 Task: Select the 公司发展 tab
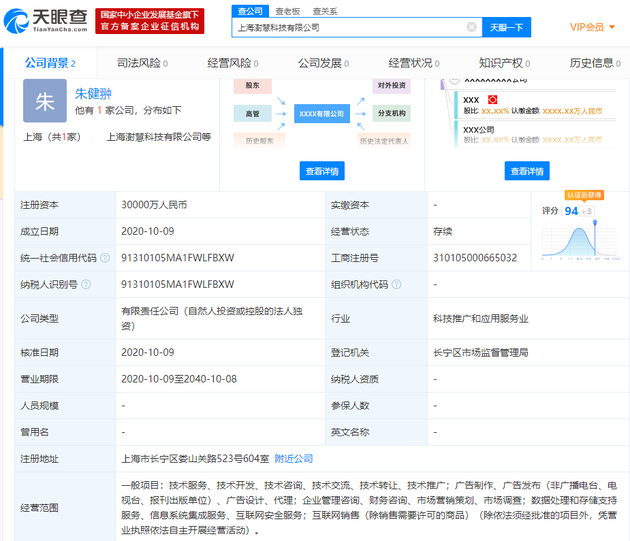(323, 63)
